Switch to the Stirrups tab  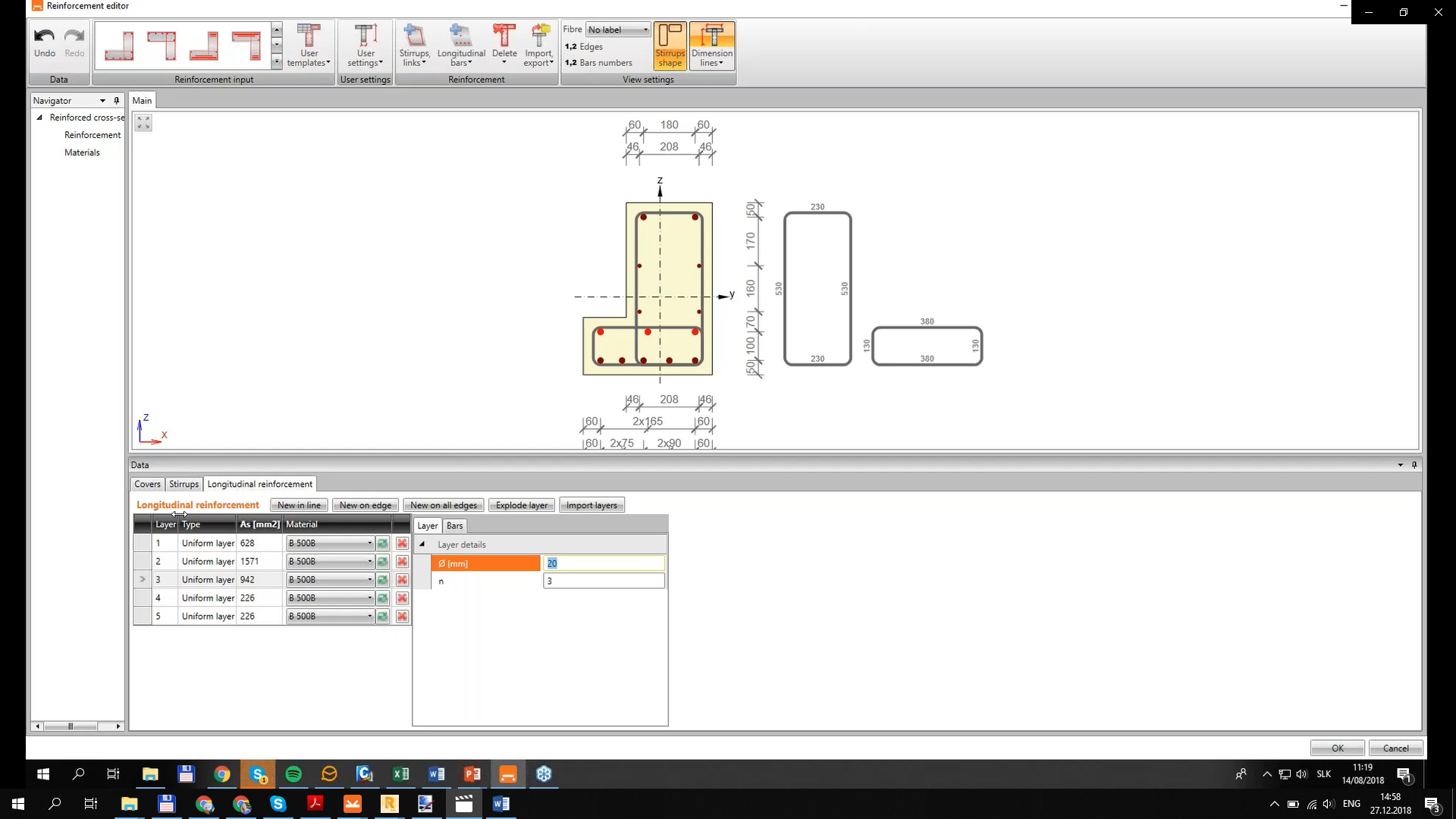click(x=183, y=484)
